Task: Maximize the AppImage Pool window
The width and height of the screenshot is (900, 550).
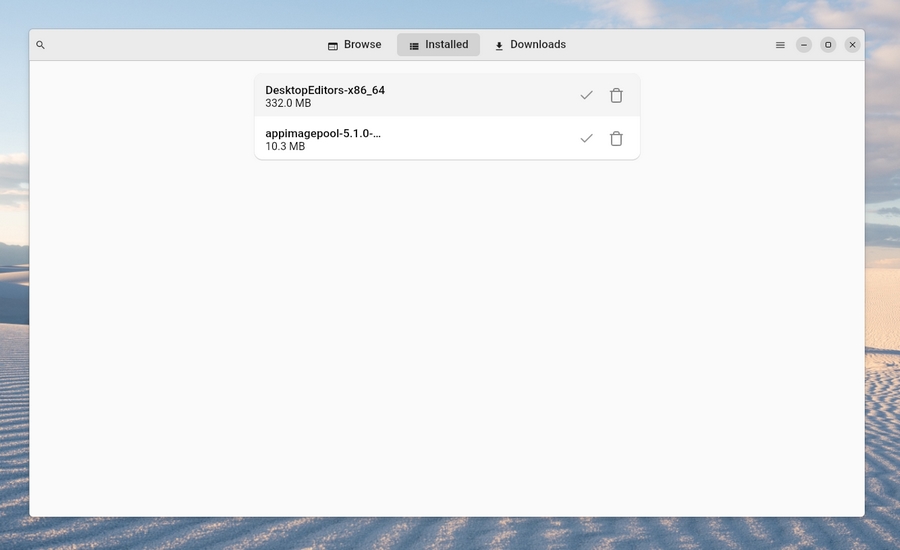Action: (x=828, y=45)
